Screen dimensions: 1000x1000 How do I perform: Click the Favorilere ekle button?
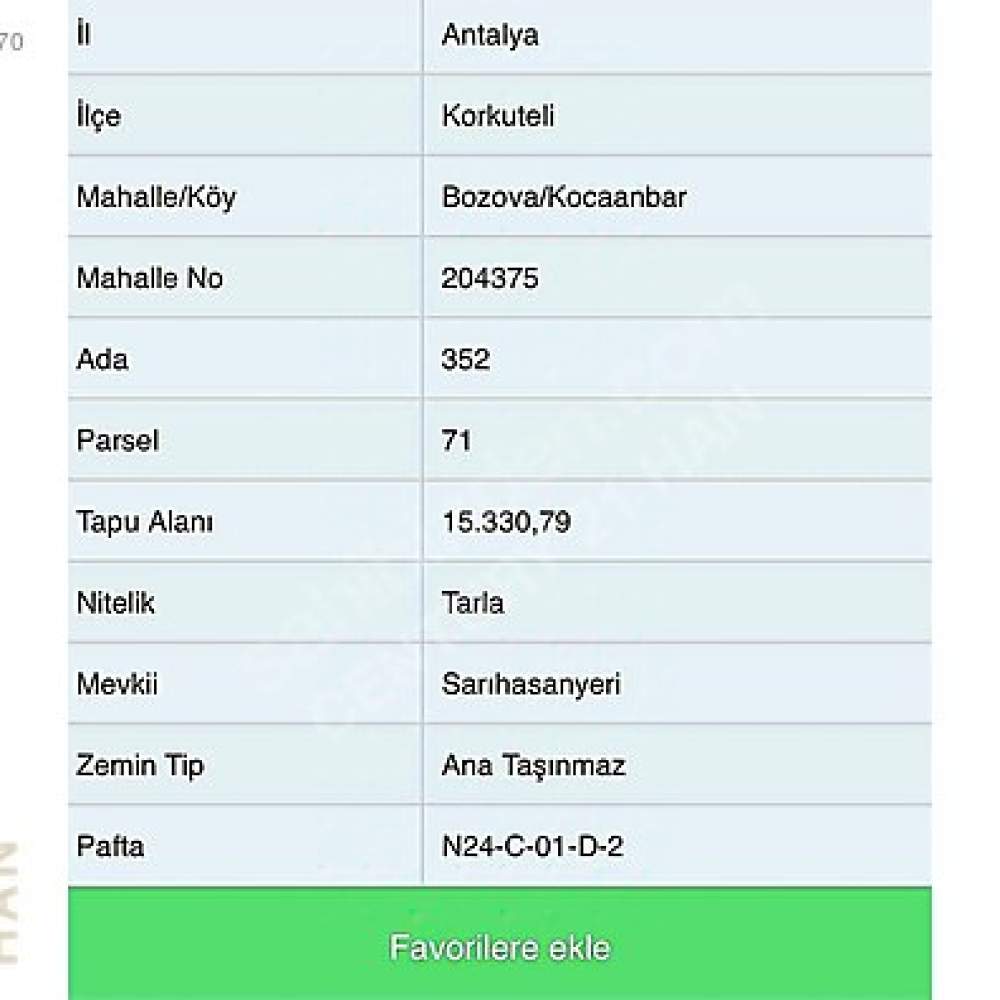499,944
